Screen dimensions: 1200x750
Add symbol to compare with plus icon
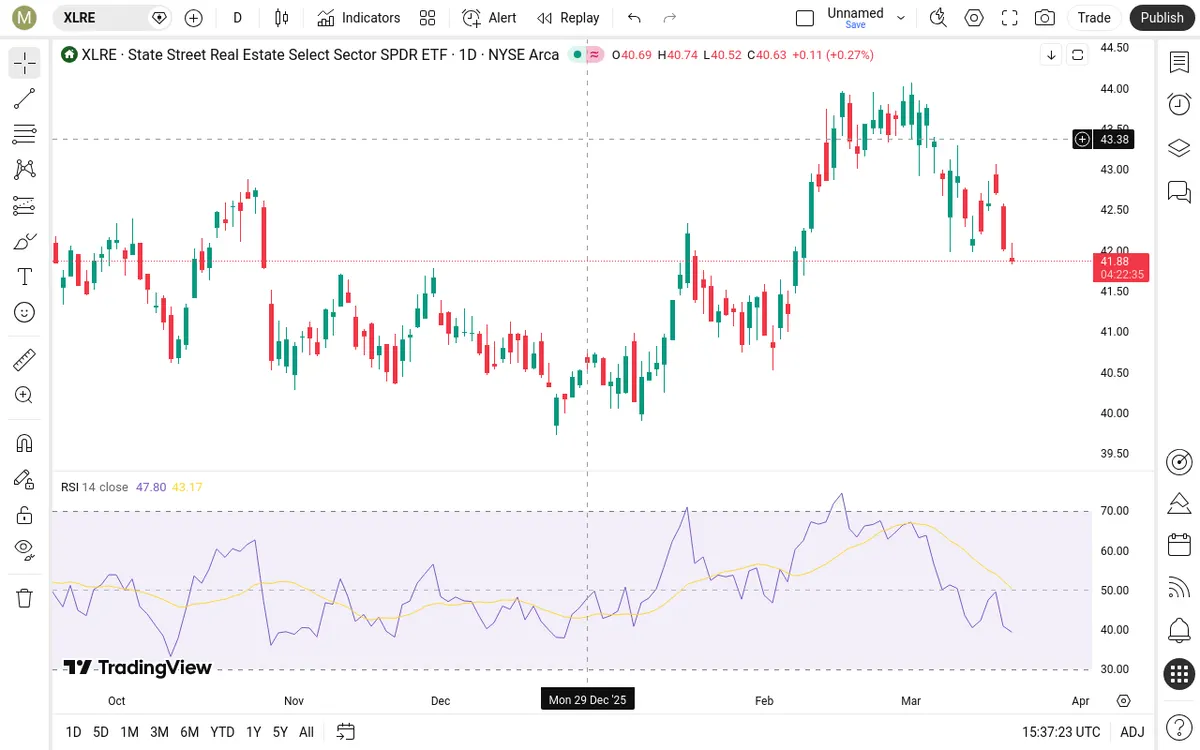[x=194, y=18]
